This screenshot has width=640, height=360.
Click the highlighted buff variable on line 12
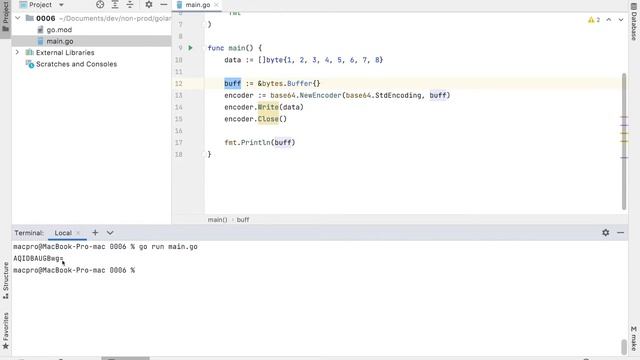pos(233,83)
